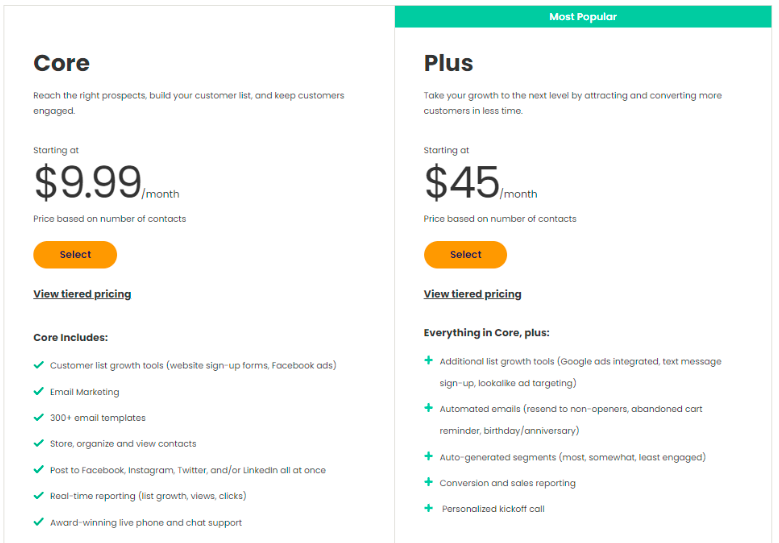The width and height of the screenshot is (779, 543).
Task: Click checkmark icon beside Email Marketing
Action: click(x=38, y=391)
